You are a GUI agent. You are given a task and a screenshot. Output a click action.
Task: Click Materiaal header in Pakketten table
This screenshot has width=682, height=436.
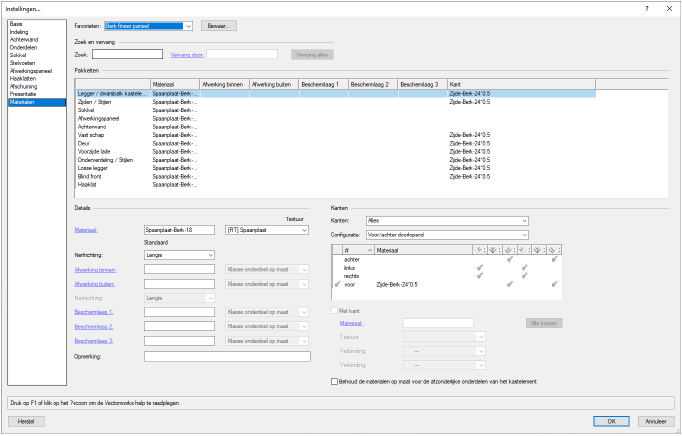click(x=175, y=84)
